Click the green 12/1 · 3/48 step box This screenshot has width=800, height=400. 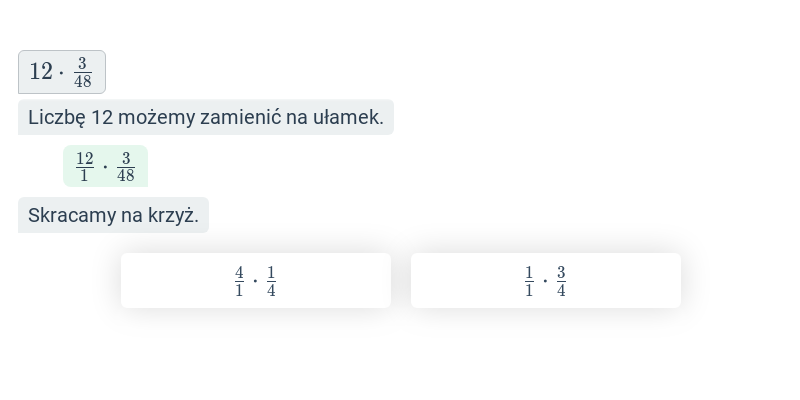106,166
